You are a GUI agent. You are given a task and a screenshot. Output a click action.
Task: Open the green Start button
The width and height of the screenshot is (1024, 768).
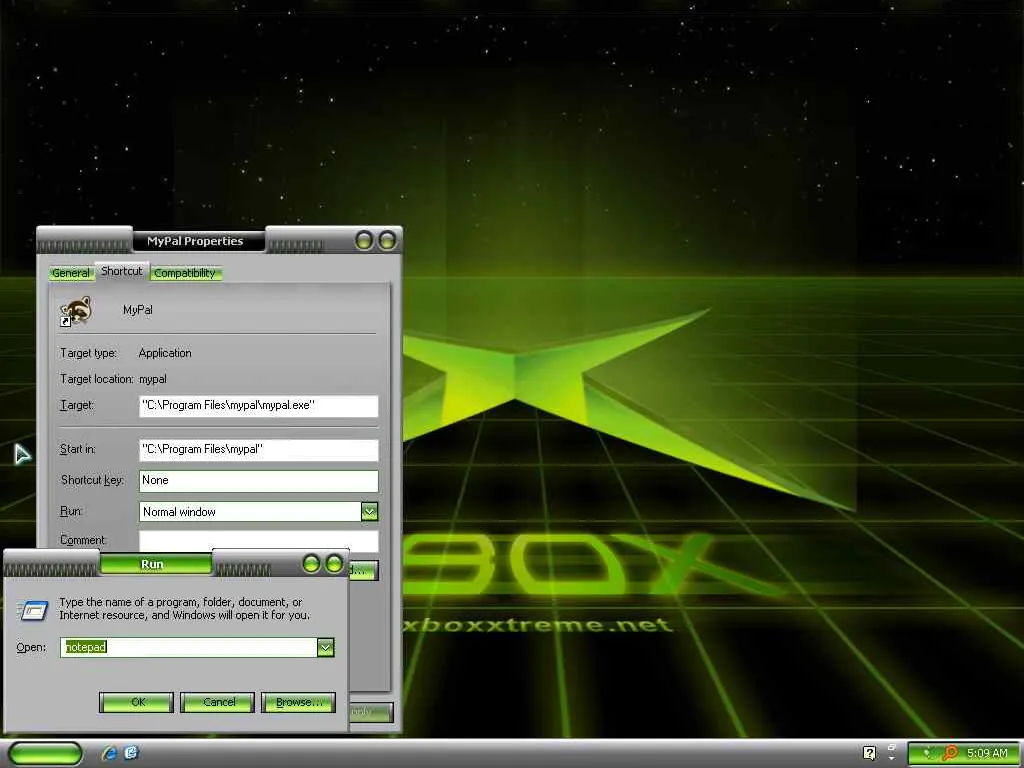(46, 753)
